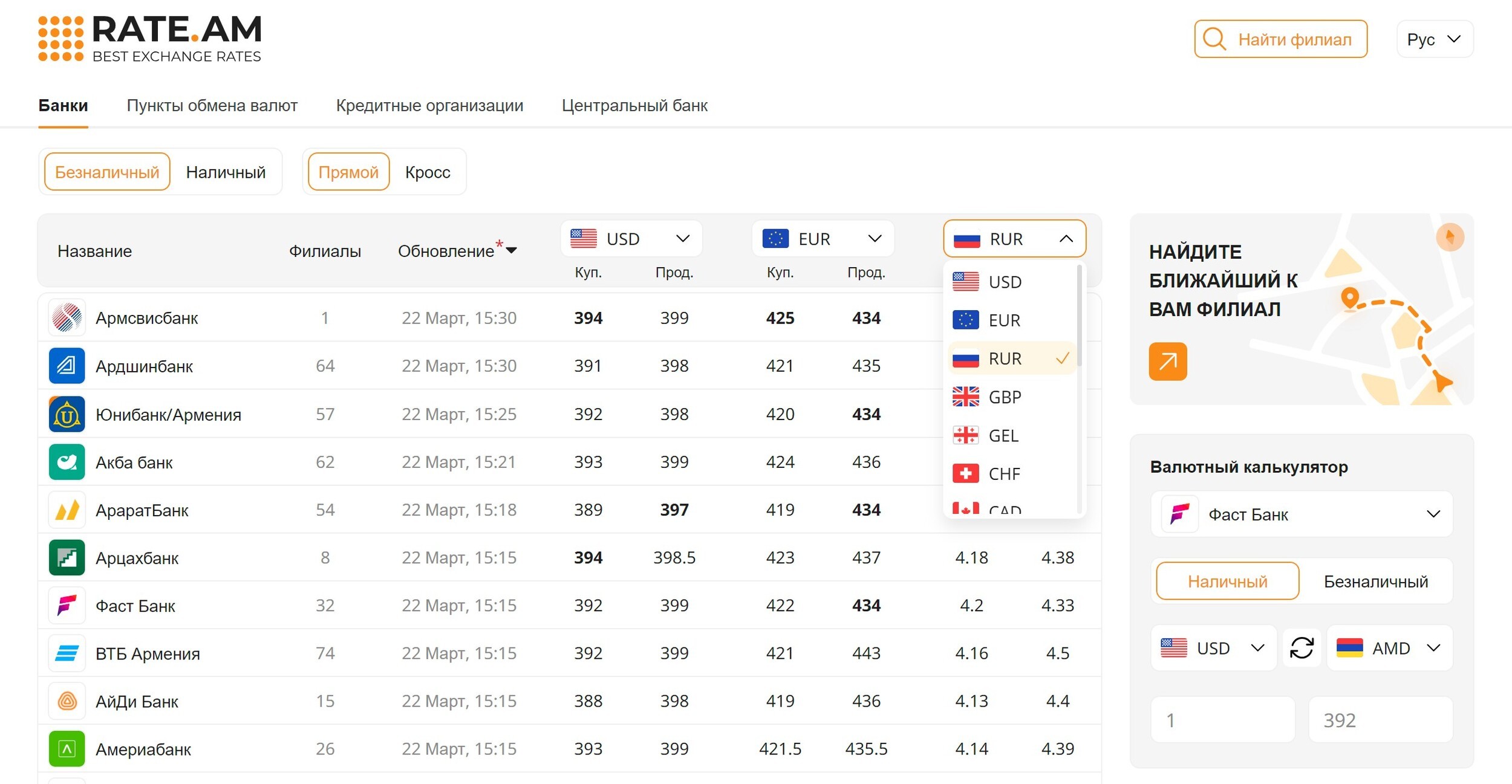
Task: Open the USD column currency dropdown
Action: [631, 239]
